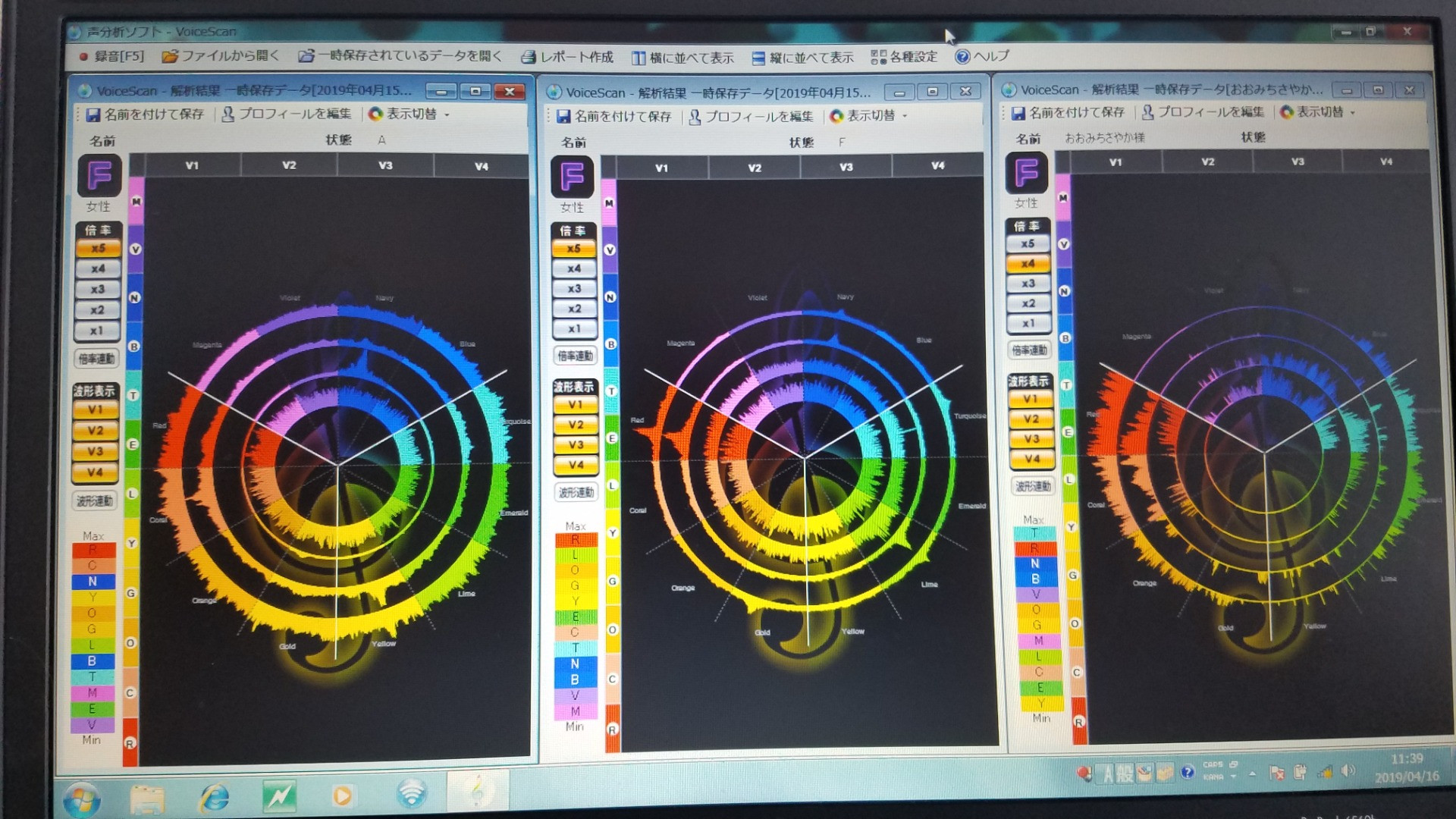Open Internet Explorer from the taskbar

214,796
